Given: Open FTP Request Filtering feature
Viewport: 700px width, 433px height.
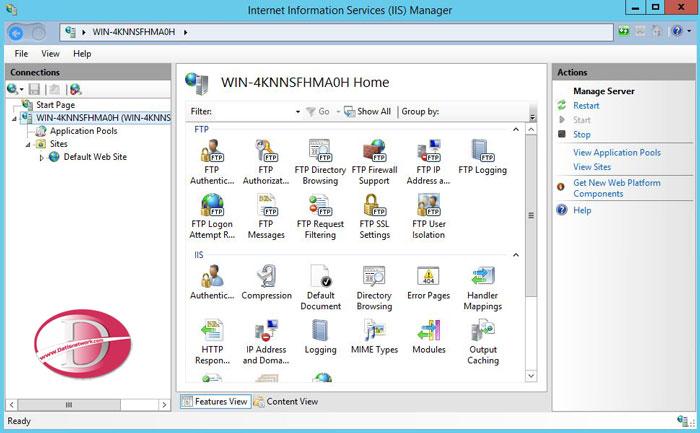Looking at the screenshot, I should tap(320, 216).
